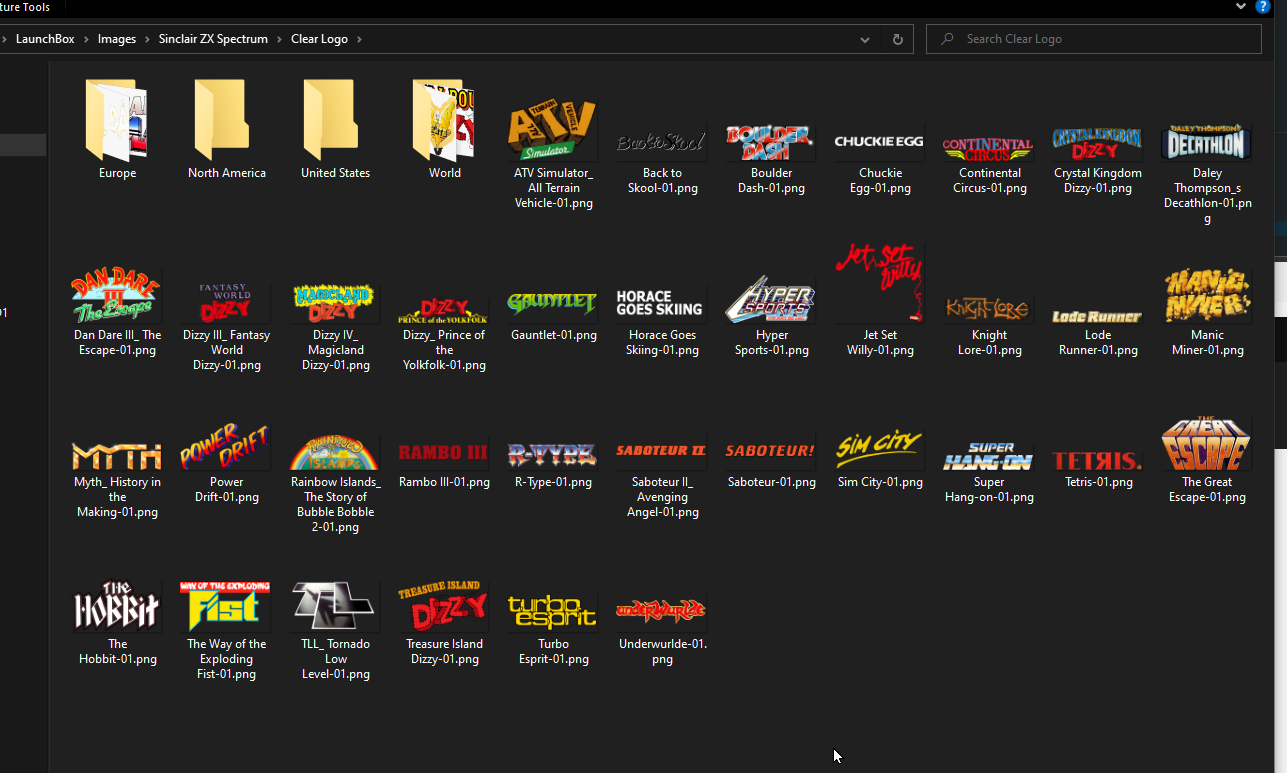Image resolution: width=1287 pixels, height=773 pixels.
Task: Expand chevron after Images breadcrumb
Action: tap(148, 39)
